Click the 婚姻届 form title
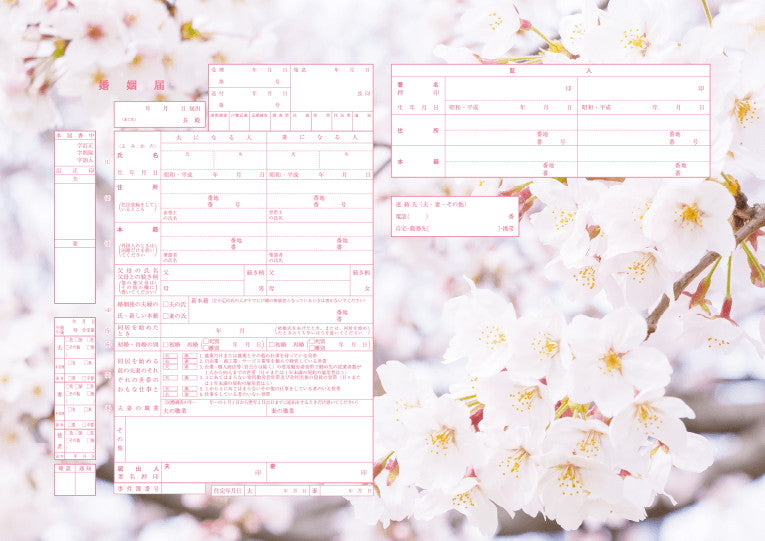 132,85
